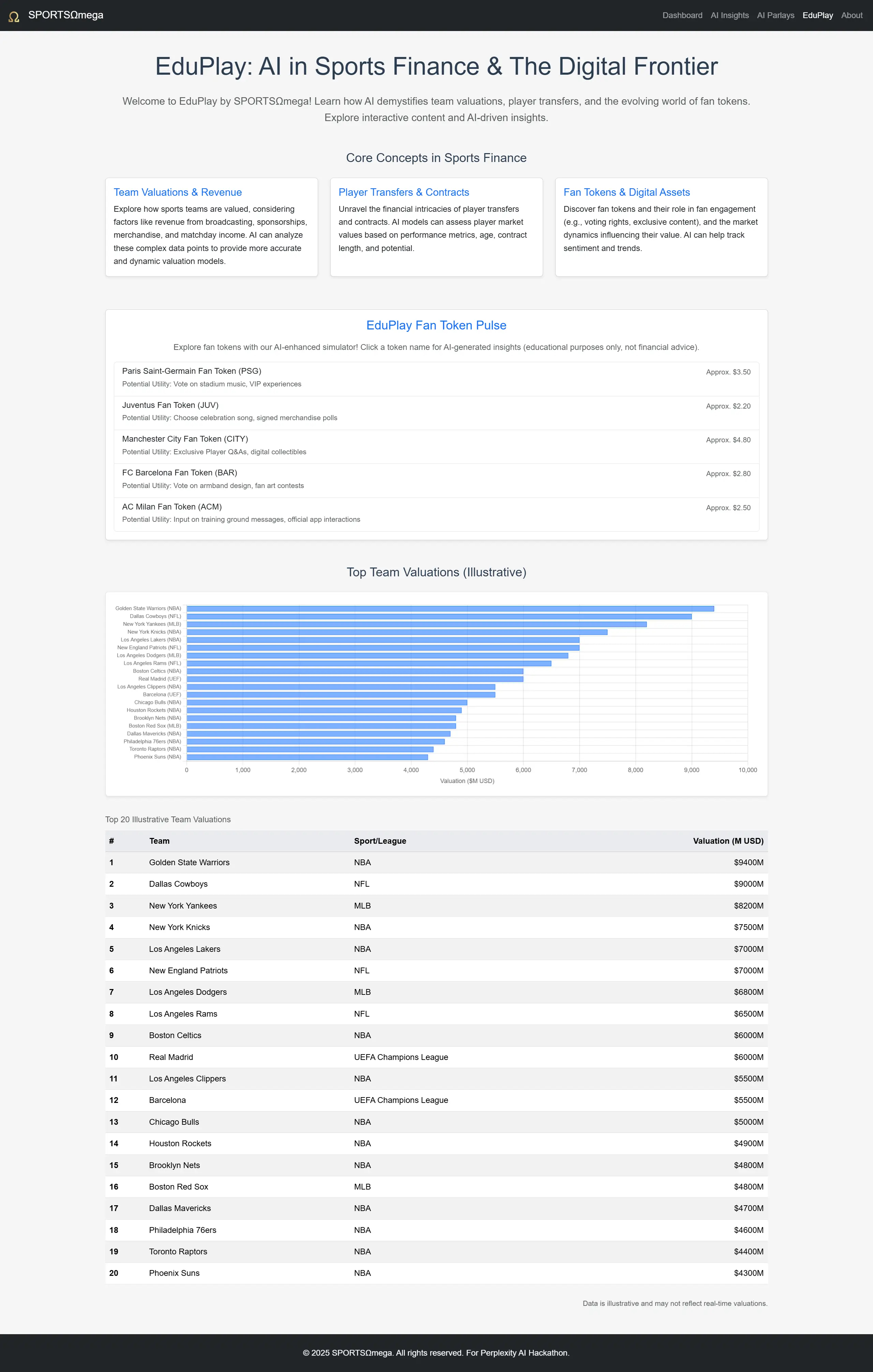Click the Phoenix Suns chart bar
This screenshot has height=1372, width=873.
pos(307,757)
